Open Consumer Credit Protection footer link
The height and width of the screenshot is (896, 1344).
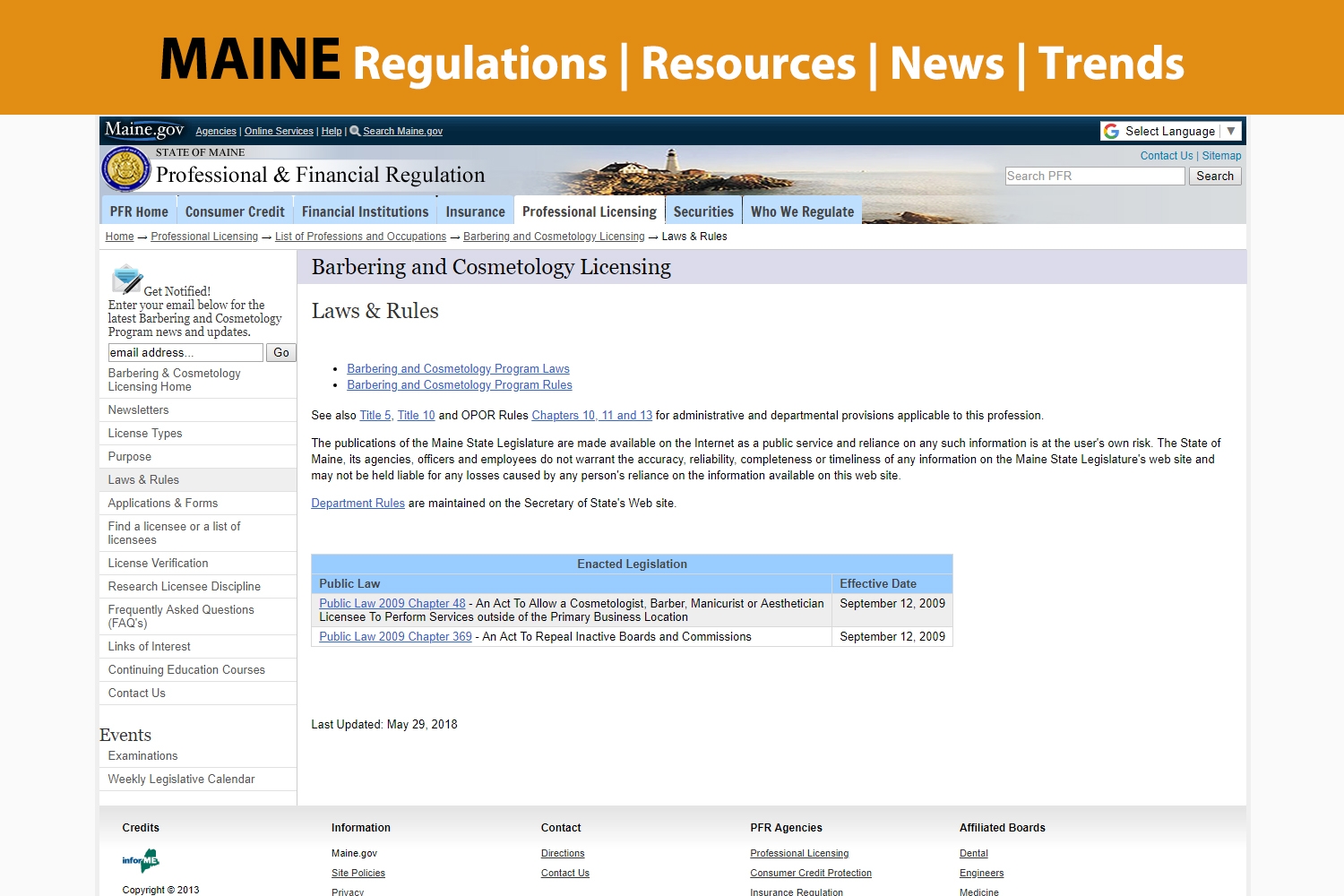[x=811, y=873]
